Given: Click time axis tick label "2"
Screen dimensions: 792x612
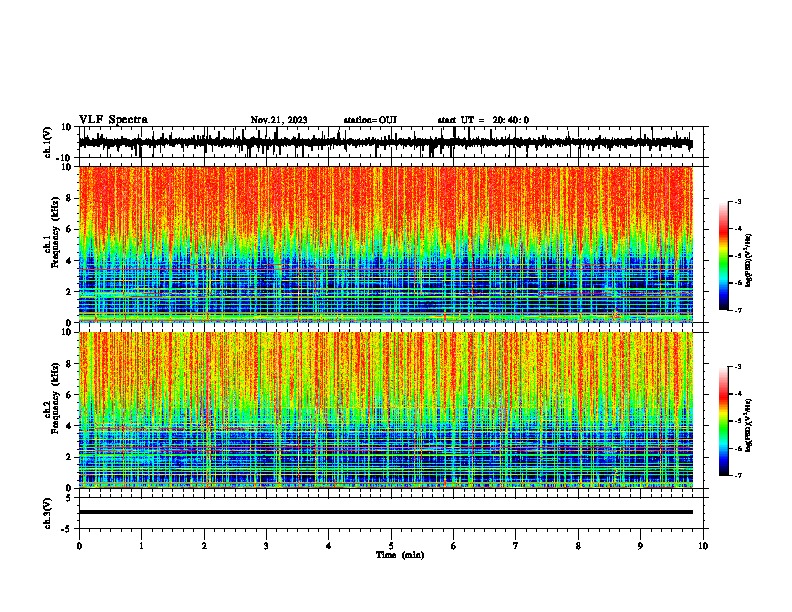Looking at the screenshot, I should click(x=204, y=546).
